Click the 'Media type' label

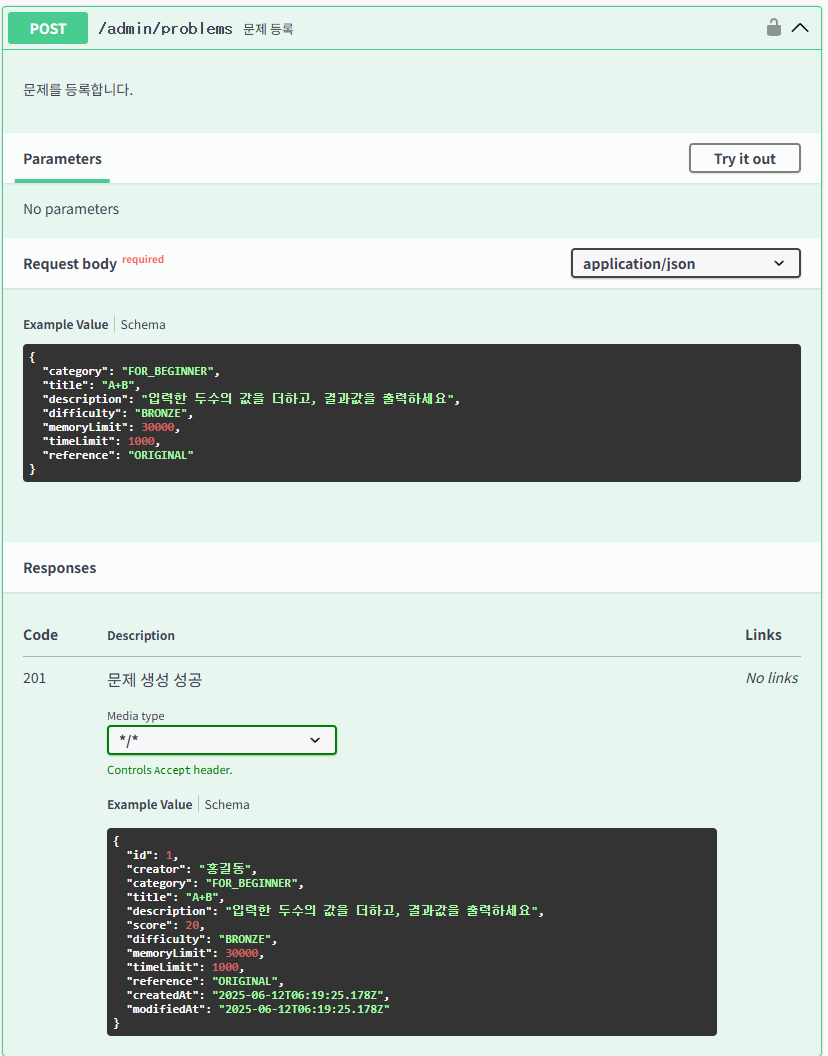pos(135,716)
